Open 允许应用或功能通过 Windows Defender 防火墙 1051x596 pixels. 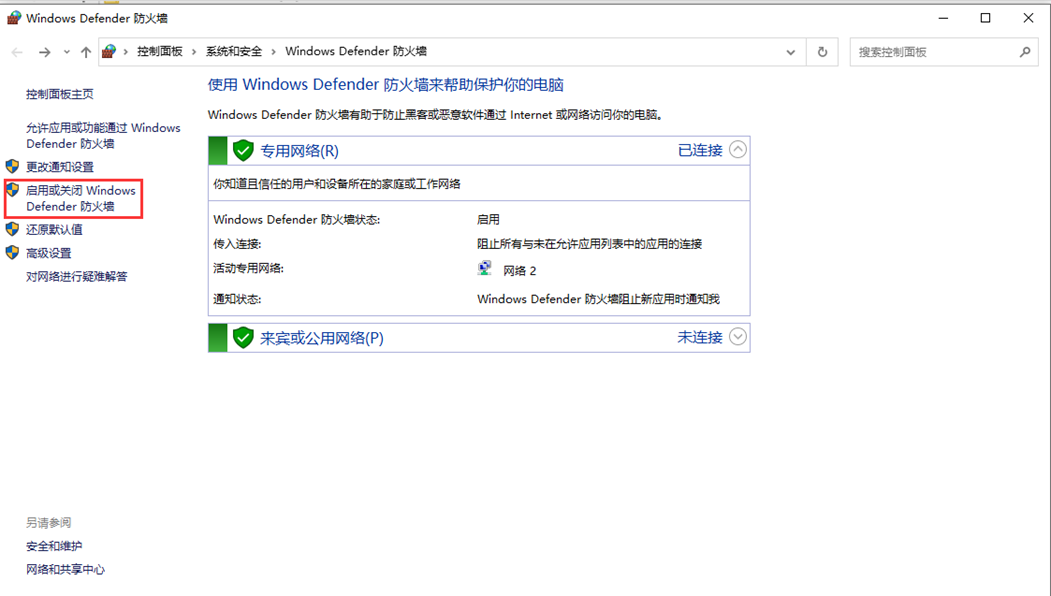(x=103, y=135)
